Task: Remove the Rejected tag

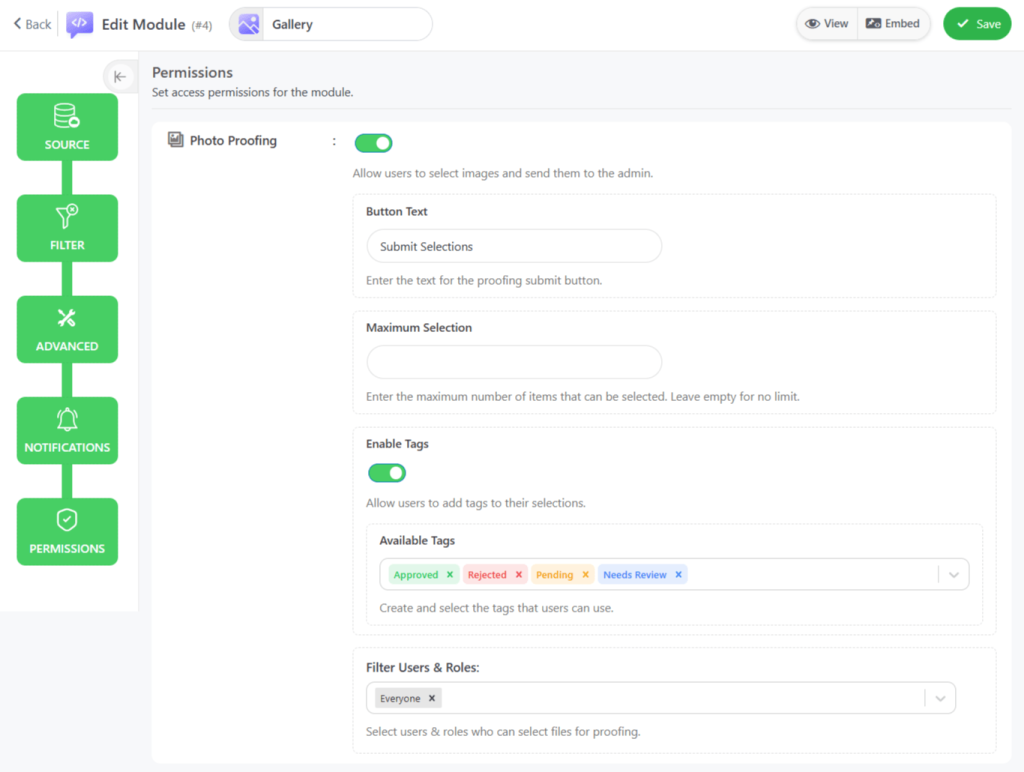Action: pos(519,575)
